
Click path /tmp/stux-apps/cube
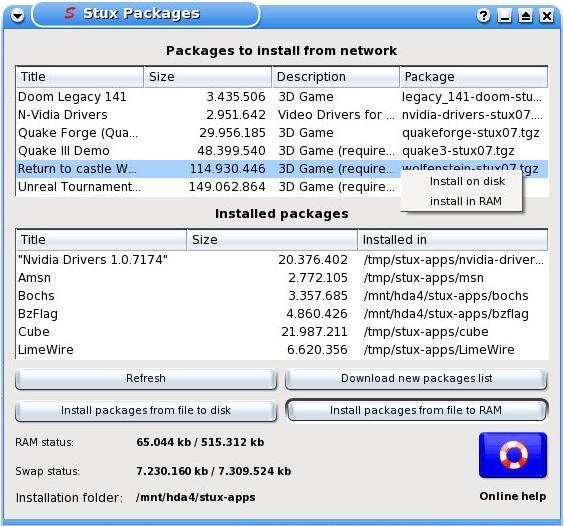(426, 332)
